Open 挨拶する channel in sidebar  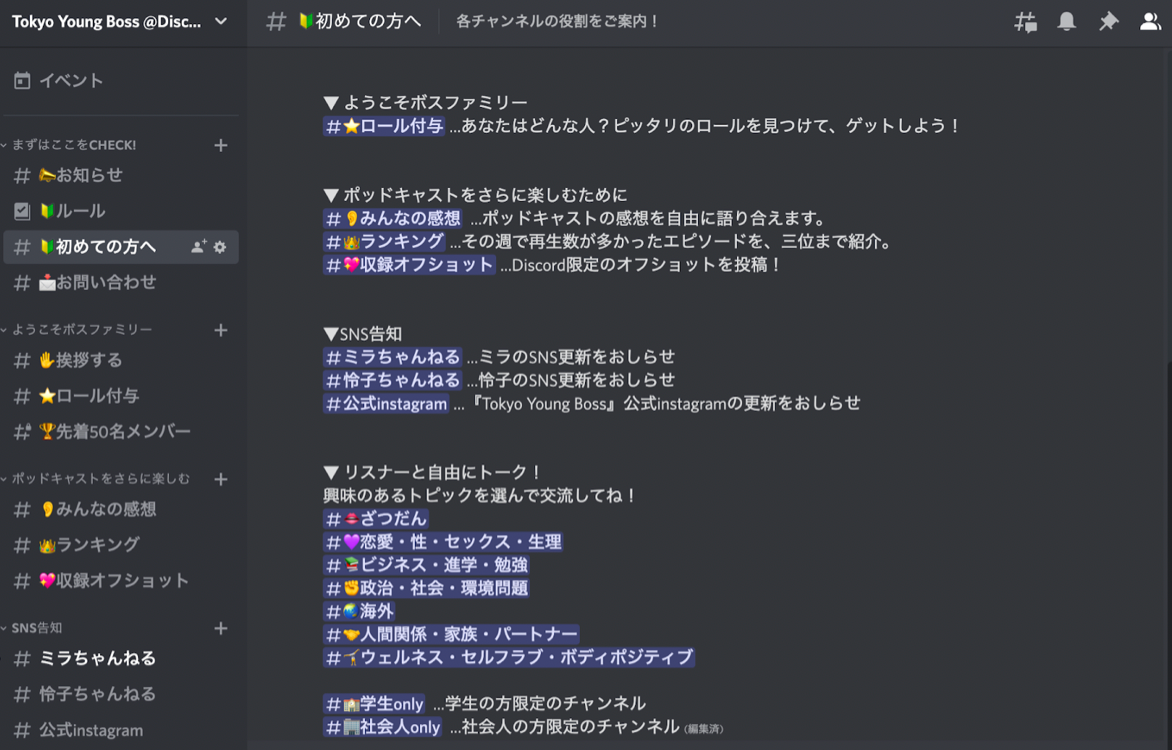point(121,360)
